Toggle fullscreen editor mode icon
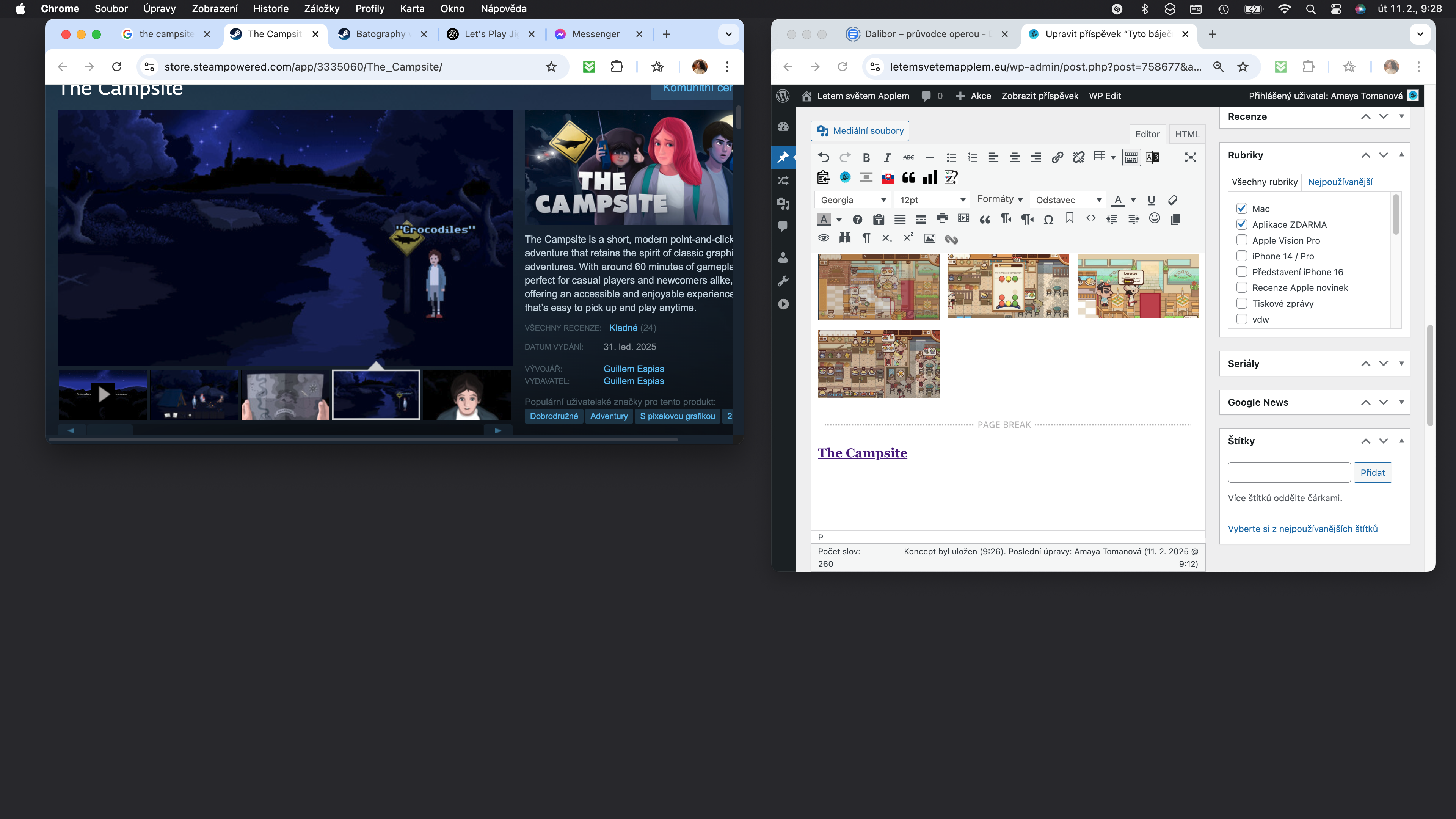Viewport: 1456px width, 819px height. tap(1190, 158)
